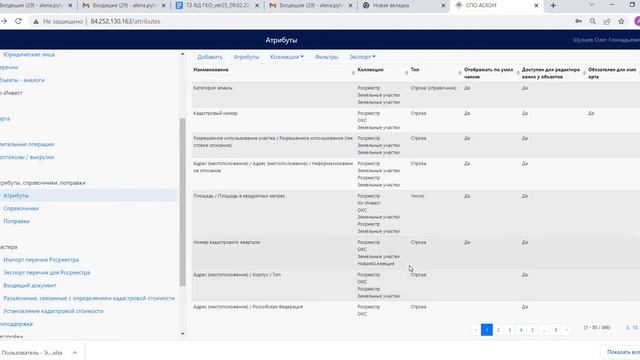
Task: Select the СПО АСКОН browser tab
Action: (496, 6)
